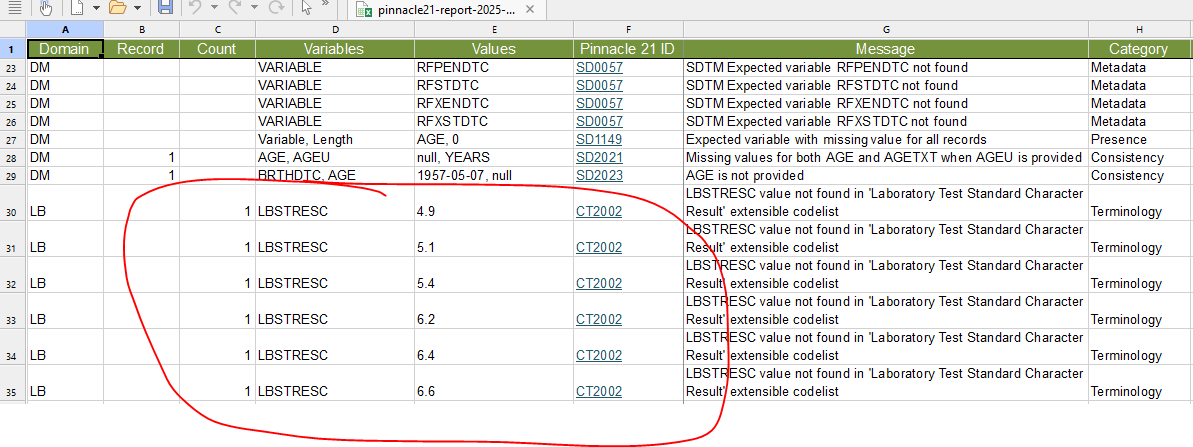Viewport: 1193px width, 447px height.
Task: Select row 23 header
Action: click(13, 67)
